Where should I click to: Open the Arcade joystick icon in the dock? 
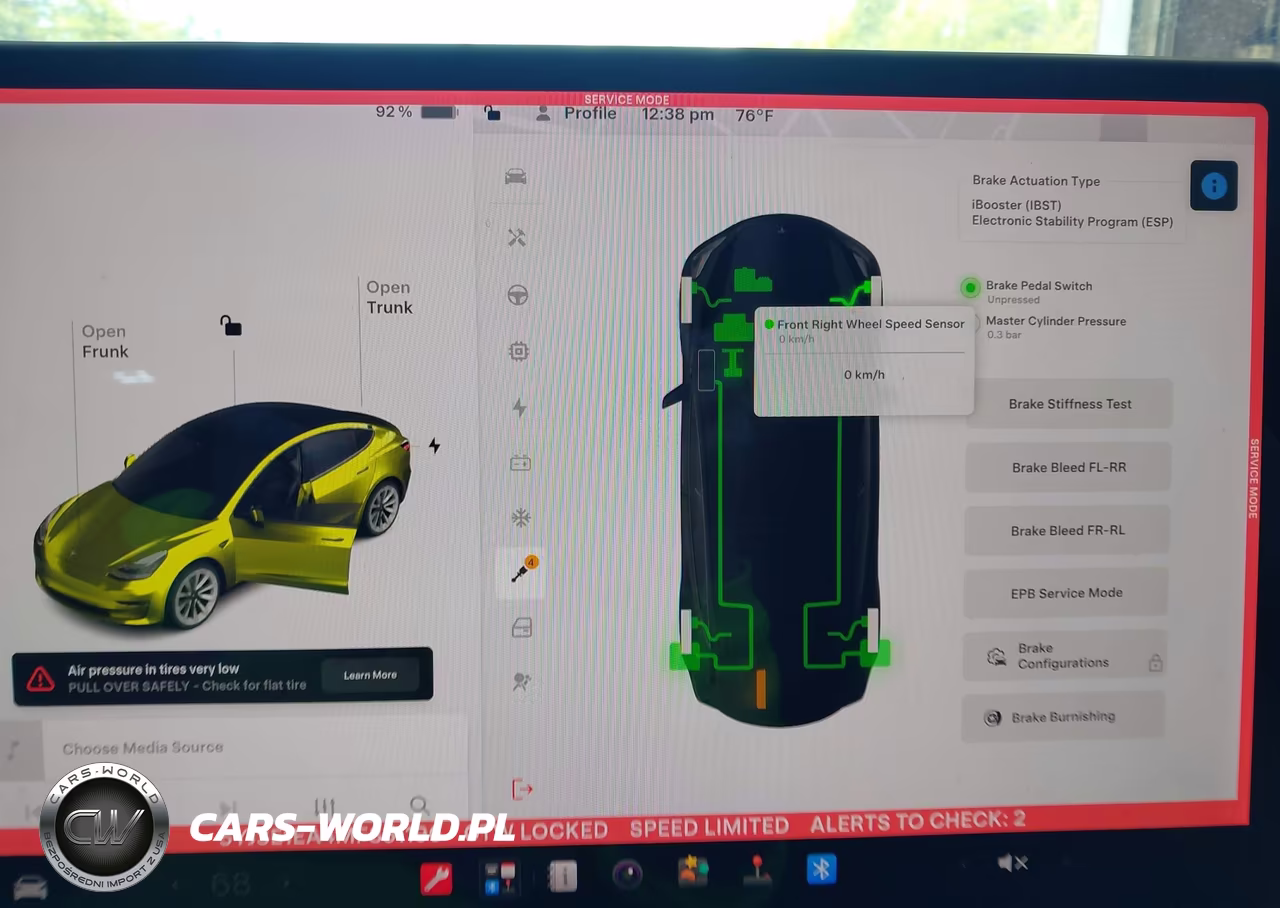point(757,870)
